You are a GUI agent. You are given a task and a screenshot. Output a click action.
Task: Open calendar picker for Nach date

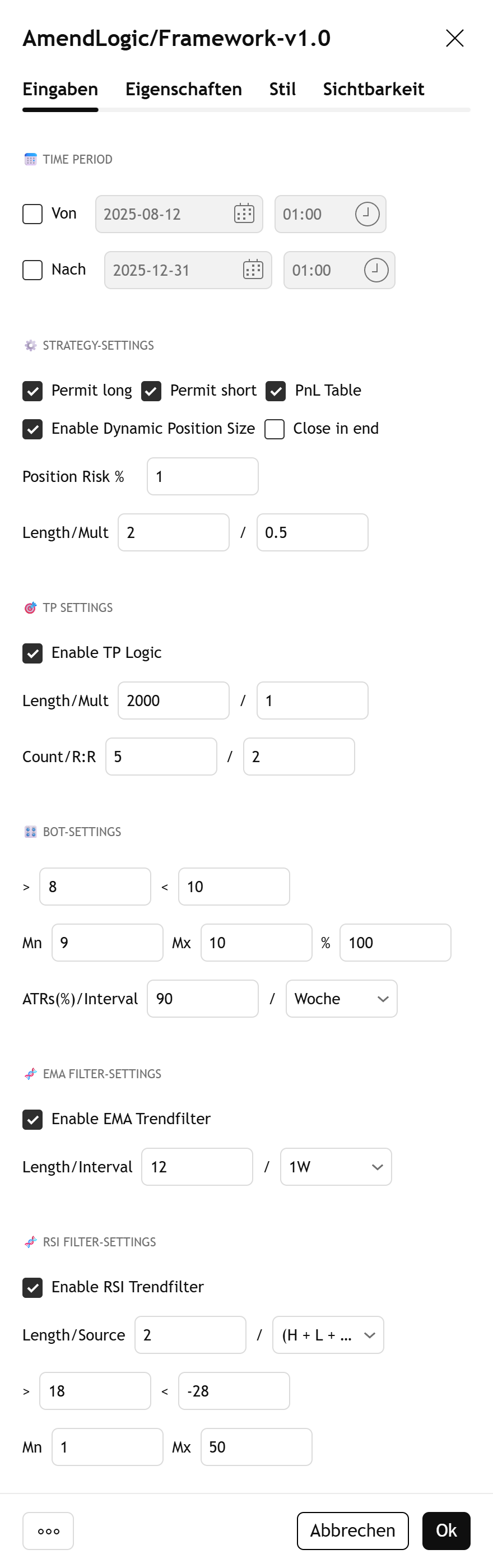click(x=253, y=270)
